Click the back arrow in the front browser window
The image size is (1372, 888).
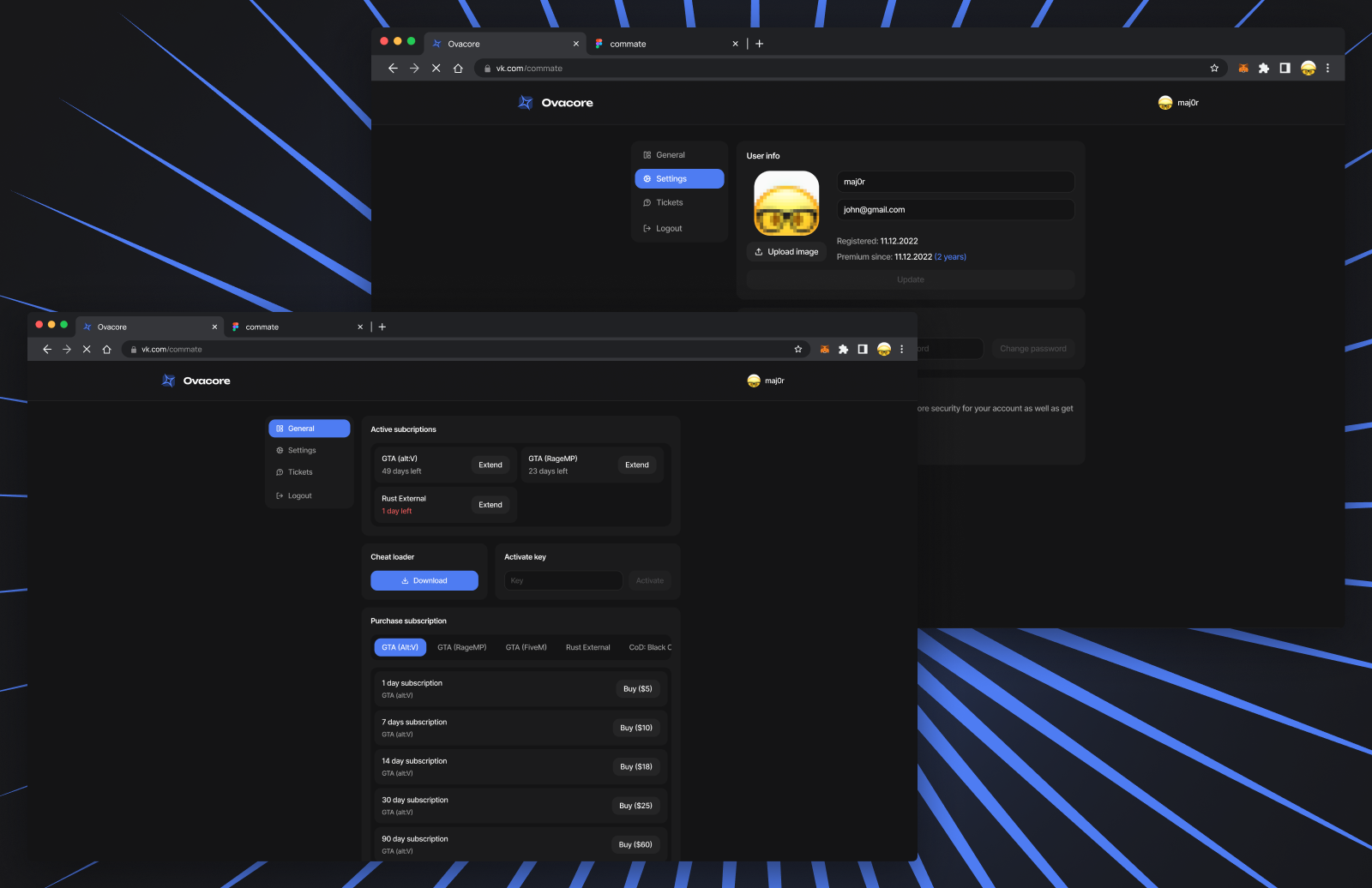(47, 349)
